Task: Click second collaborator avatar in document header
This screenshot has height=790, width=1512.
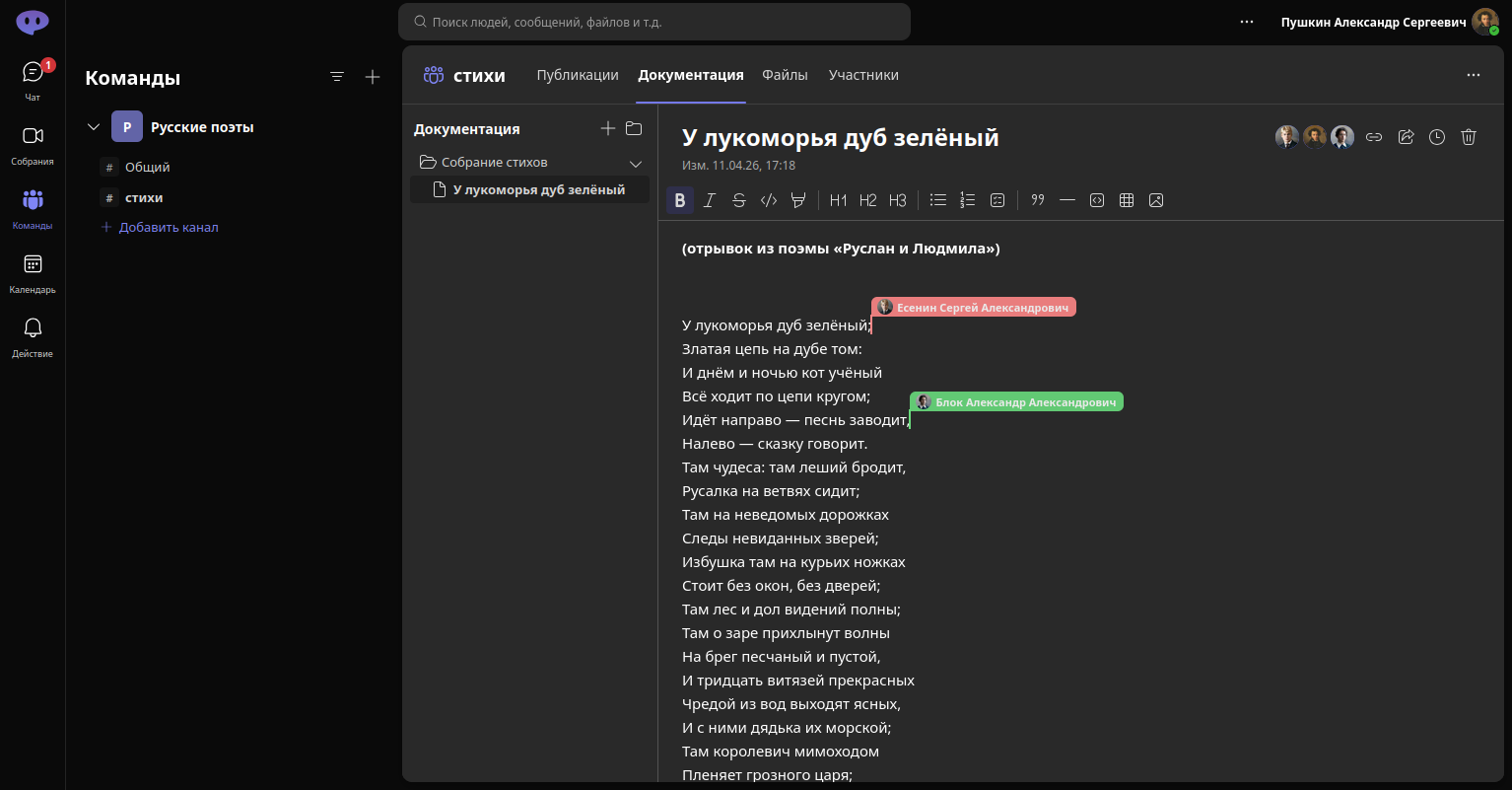Action: point(1315,137)
